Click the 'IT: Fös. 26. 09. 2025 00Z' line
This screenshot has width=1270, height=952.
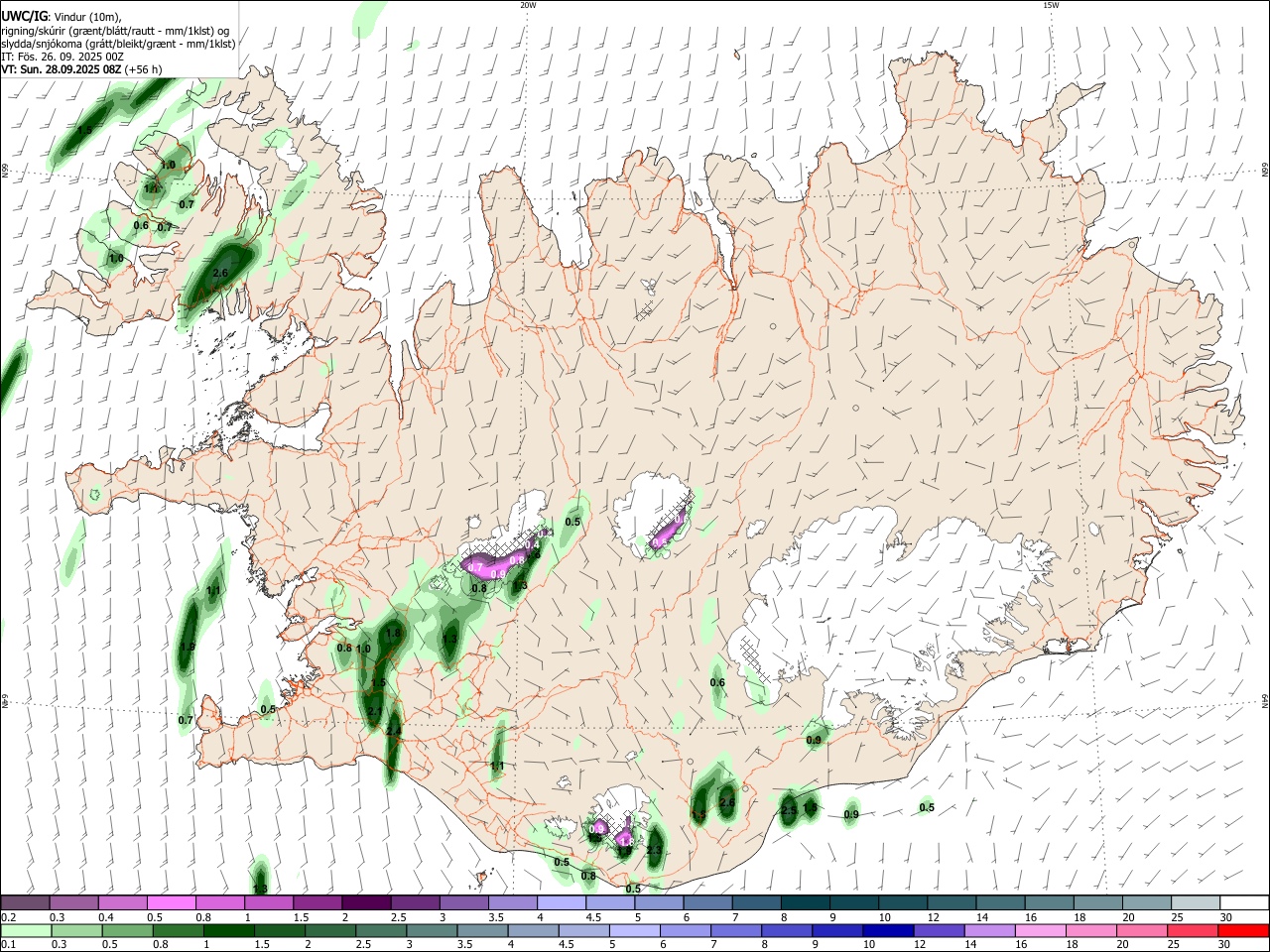[x=63, y=57]
